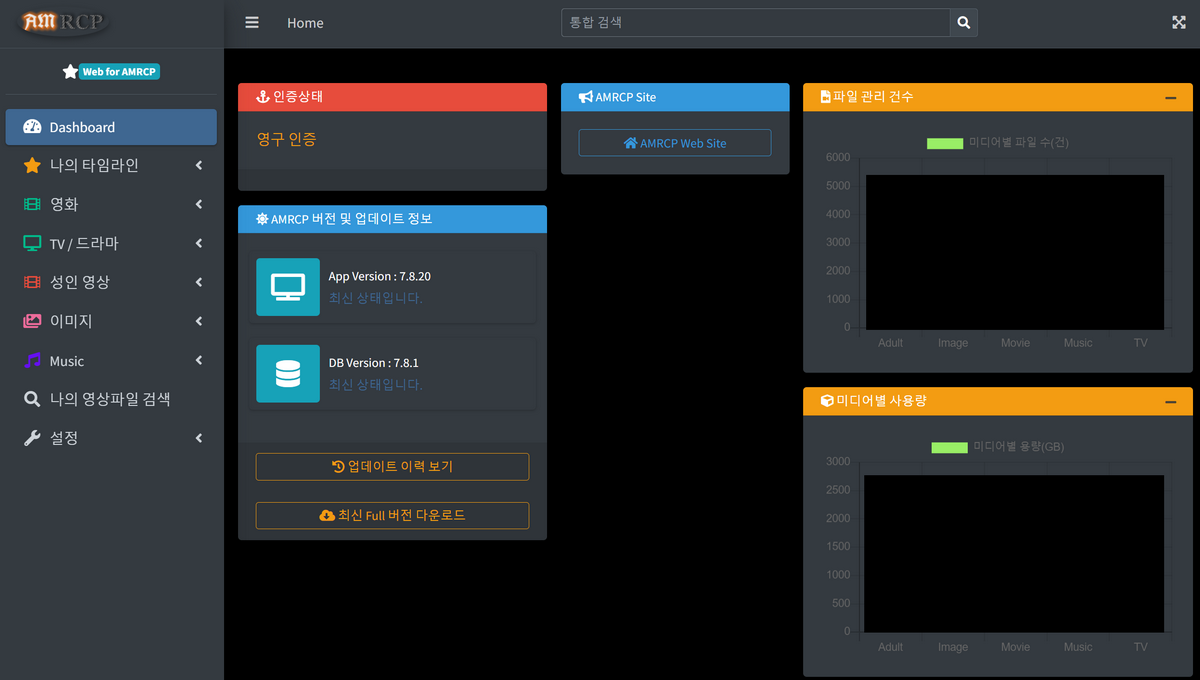Click 업데이트 이력 보기 button

point(392,467)
